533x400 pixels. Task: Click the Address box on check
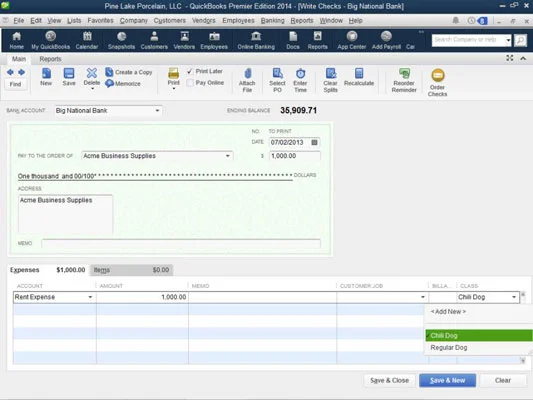point(65,214)
